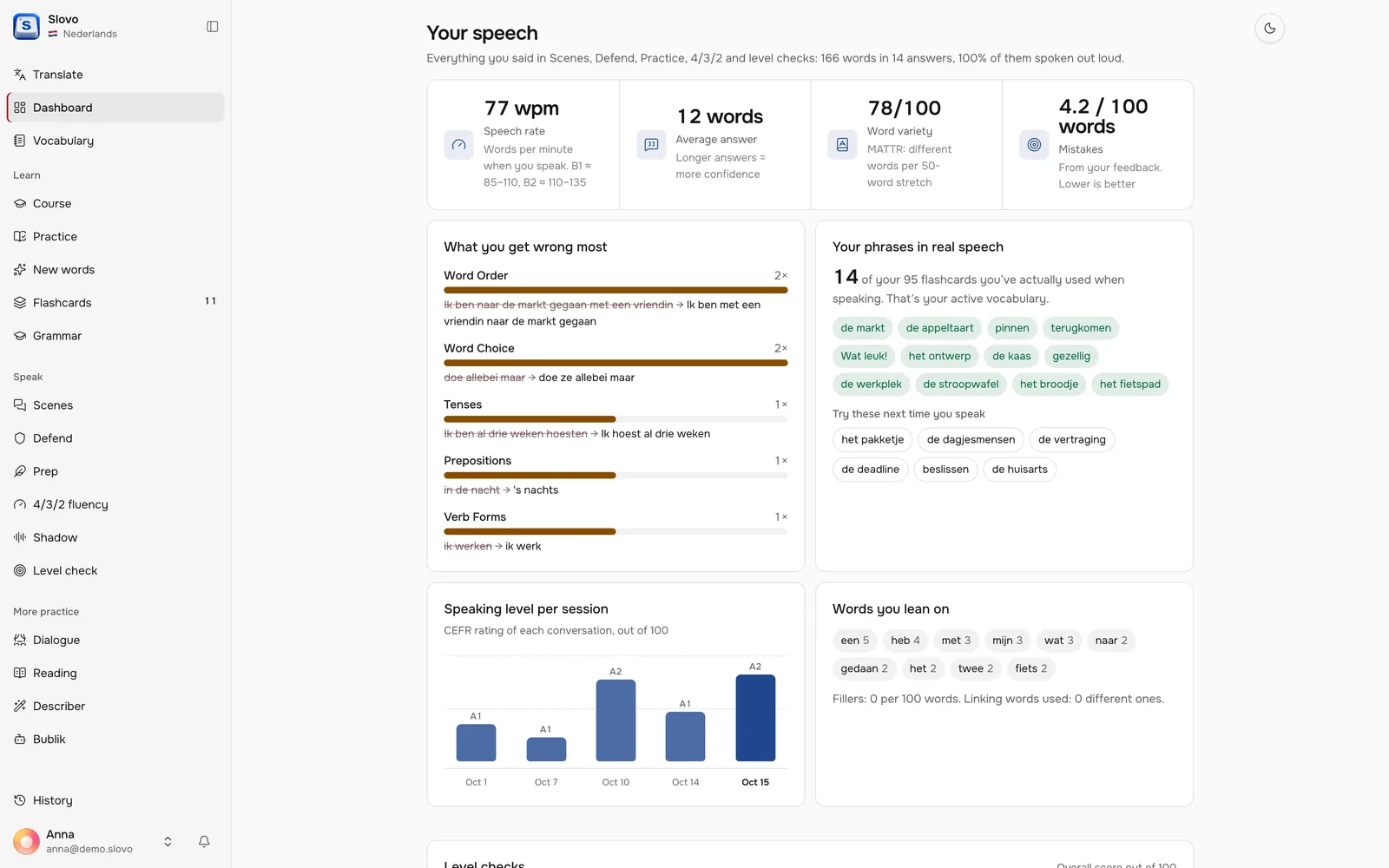Screen dimensions: 1389x868
Task: Click the 'fiets 2' word chip
Action: coord(1031,668)
